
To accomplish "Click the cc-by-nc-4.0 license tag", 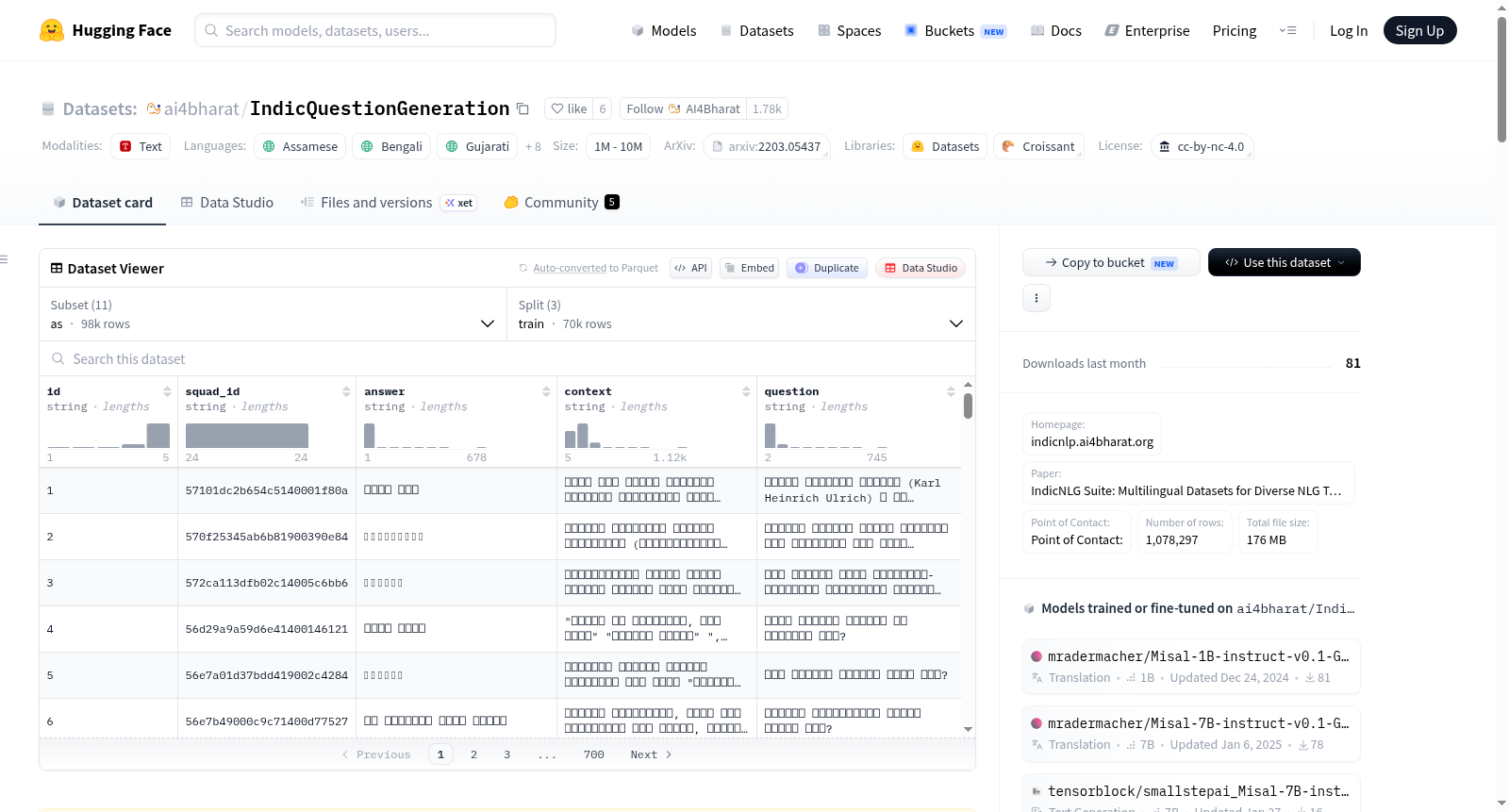I will (x=1202, y=146).
